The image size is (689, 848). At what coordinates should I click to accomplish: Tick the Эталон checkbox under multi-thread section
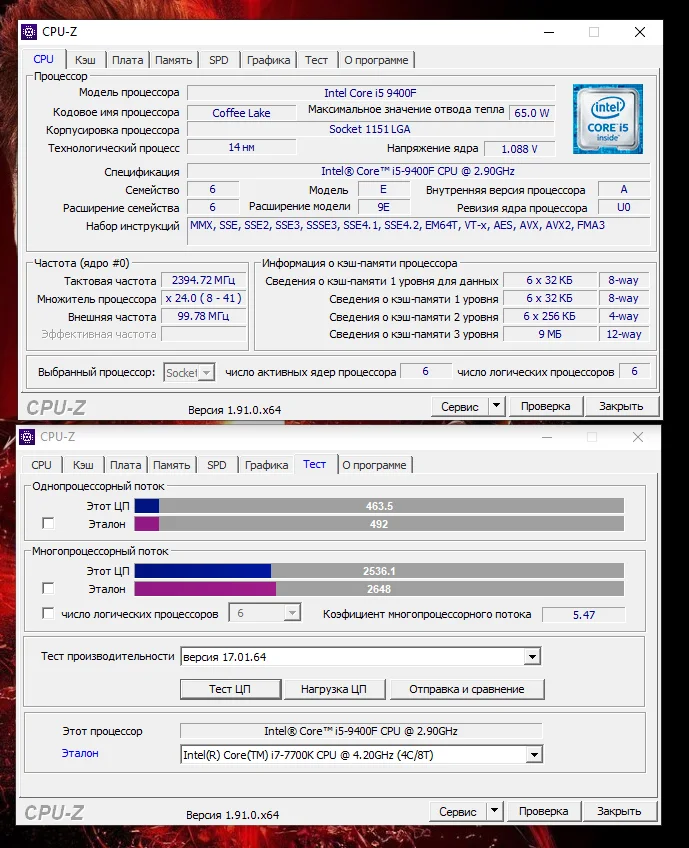[48, 588]
